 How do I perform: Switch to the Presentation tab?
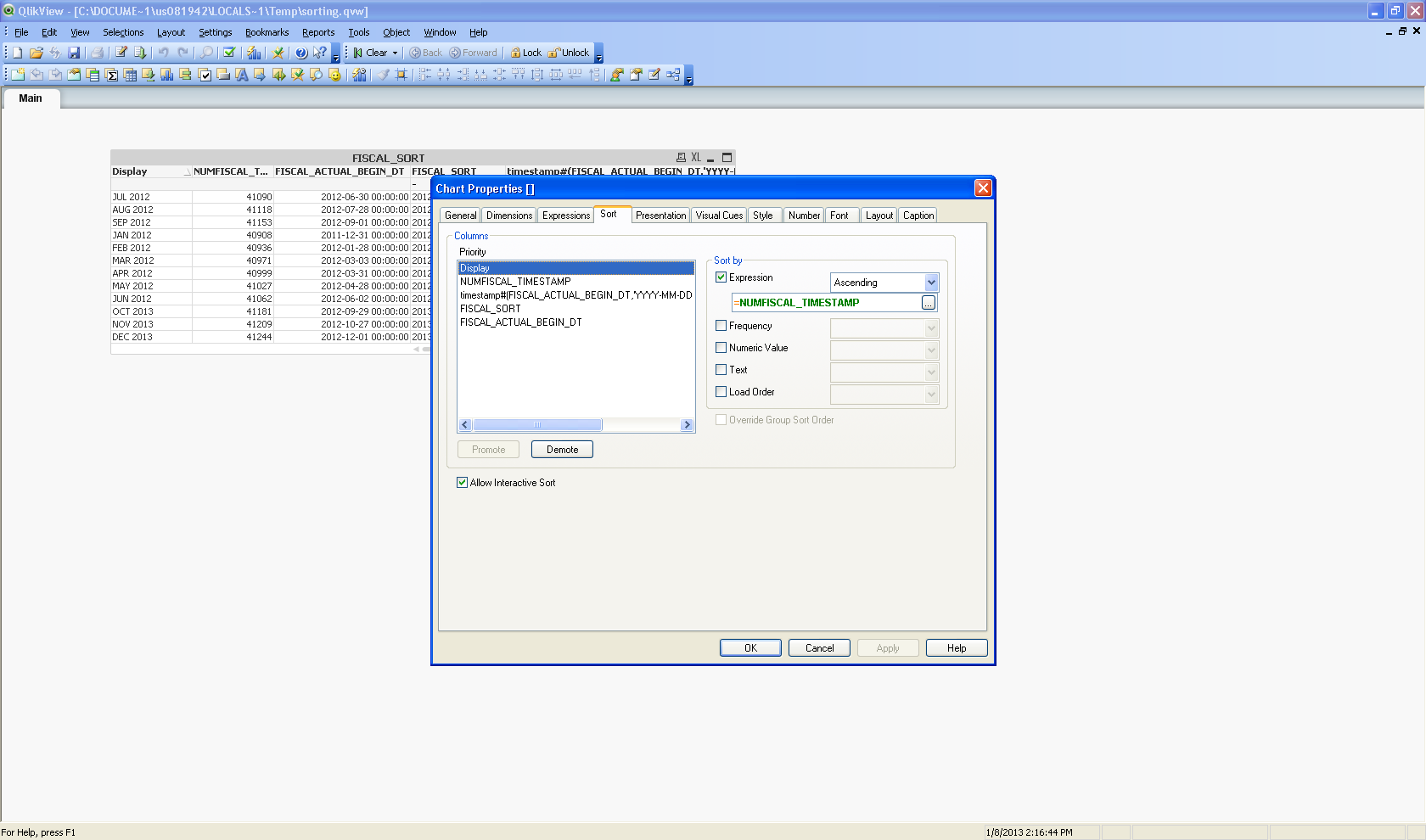pyautogui.click(x=661, y=216)
